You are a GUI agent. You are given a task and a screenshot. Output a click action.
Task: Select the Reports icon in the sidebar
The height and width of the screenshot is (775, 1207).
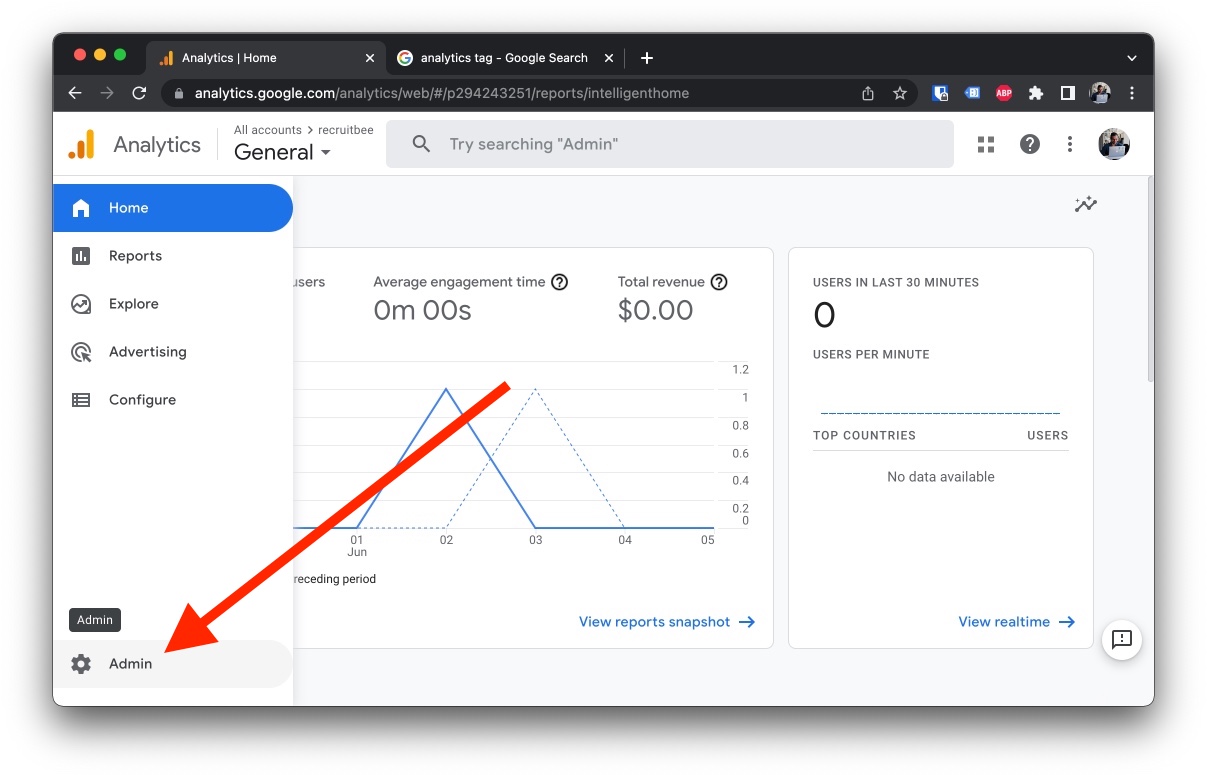click(x=80, y=256)
